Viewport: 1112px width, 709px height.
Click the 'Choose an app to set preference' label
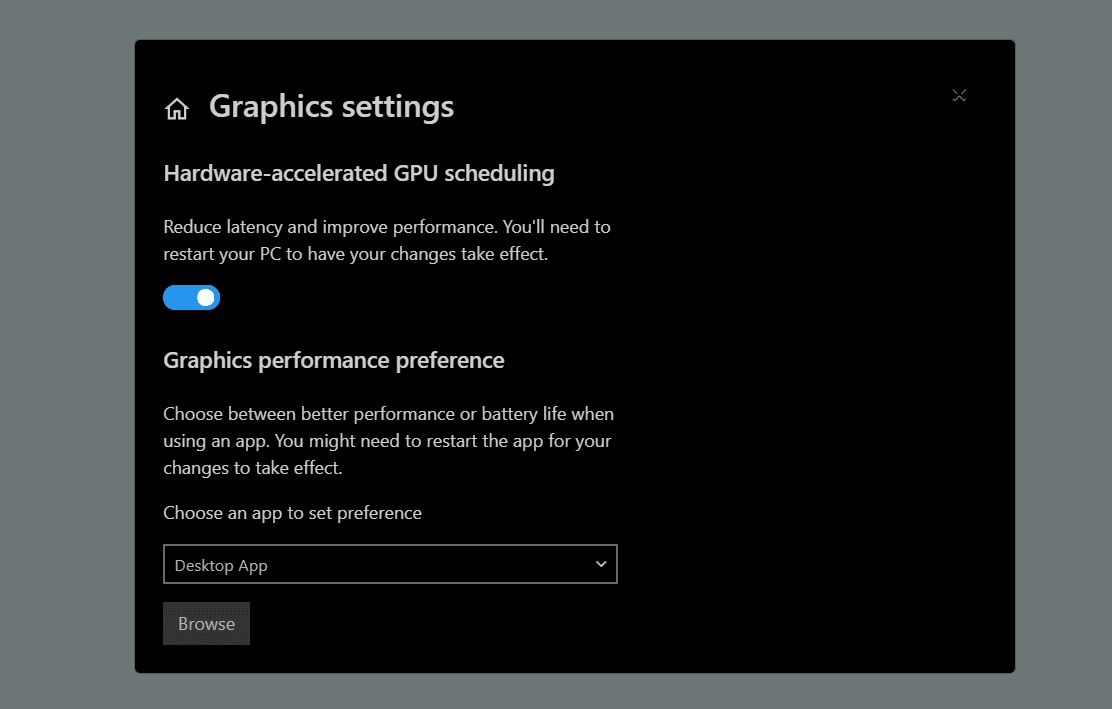(x=291, y=512)
